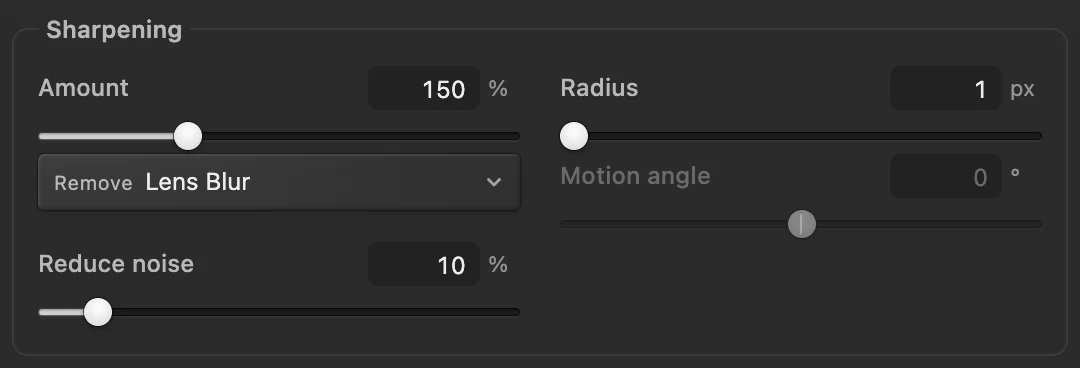Click the Radius slider handle
1080x368 pixels.
coord(574,136)
